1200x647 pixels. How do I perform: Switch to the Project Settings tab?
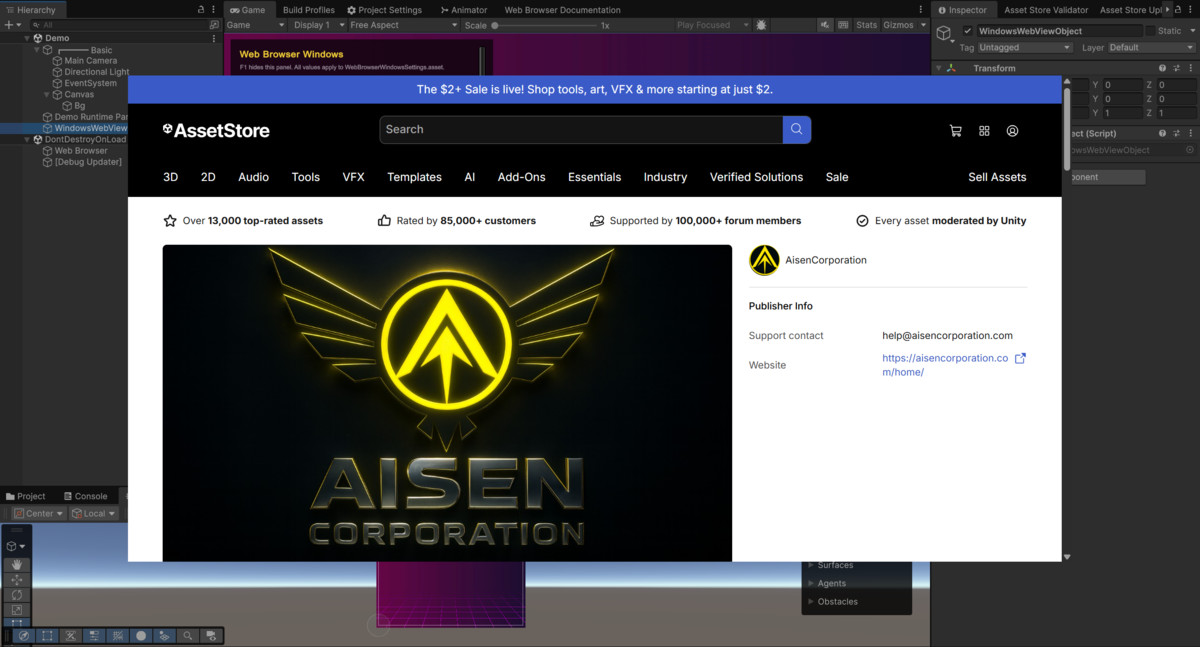(384, 10)
